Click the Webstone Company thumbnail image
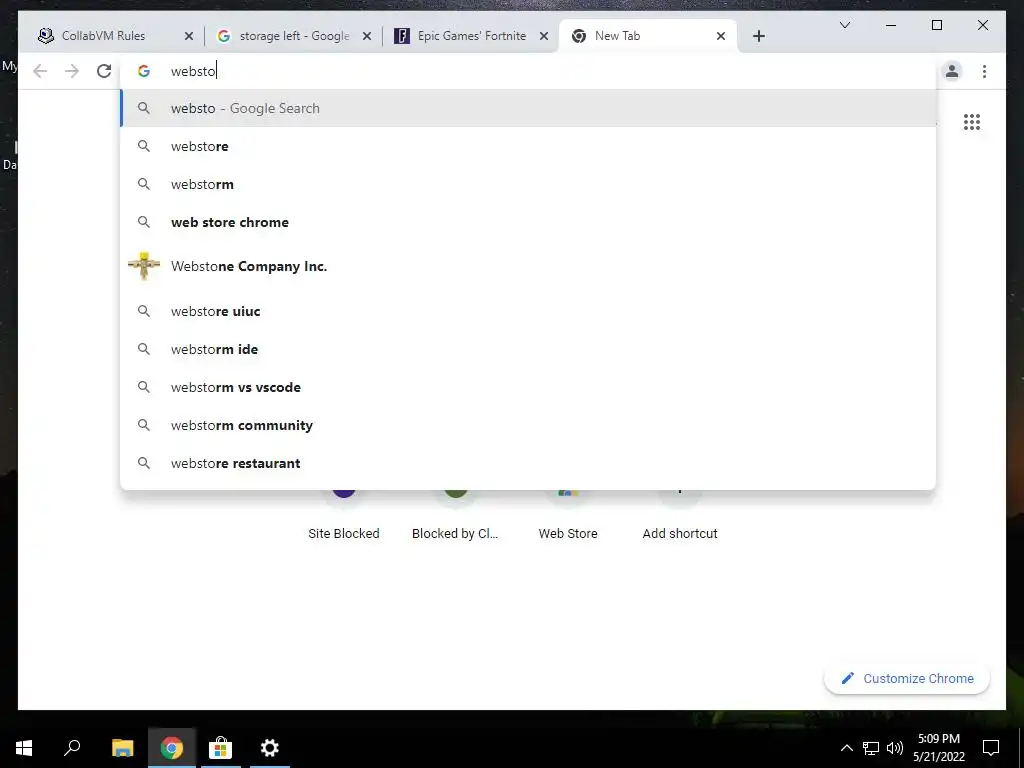Image resolution: width=1024 pixels, height=768 pixels. coord(144,266)
